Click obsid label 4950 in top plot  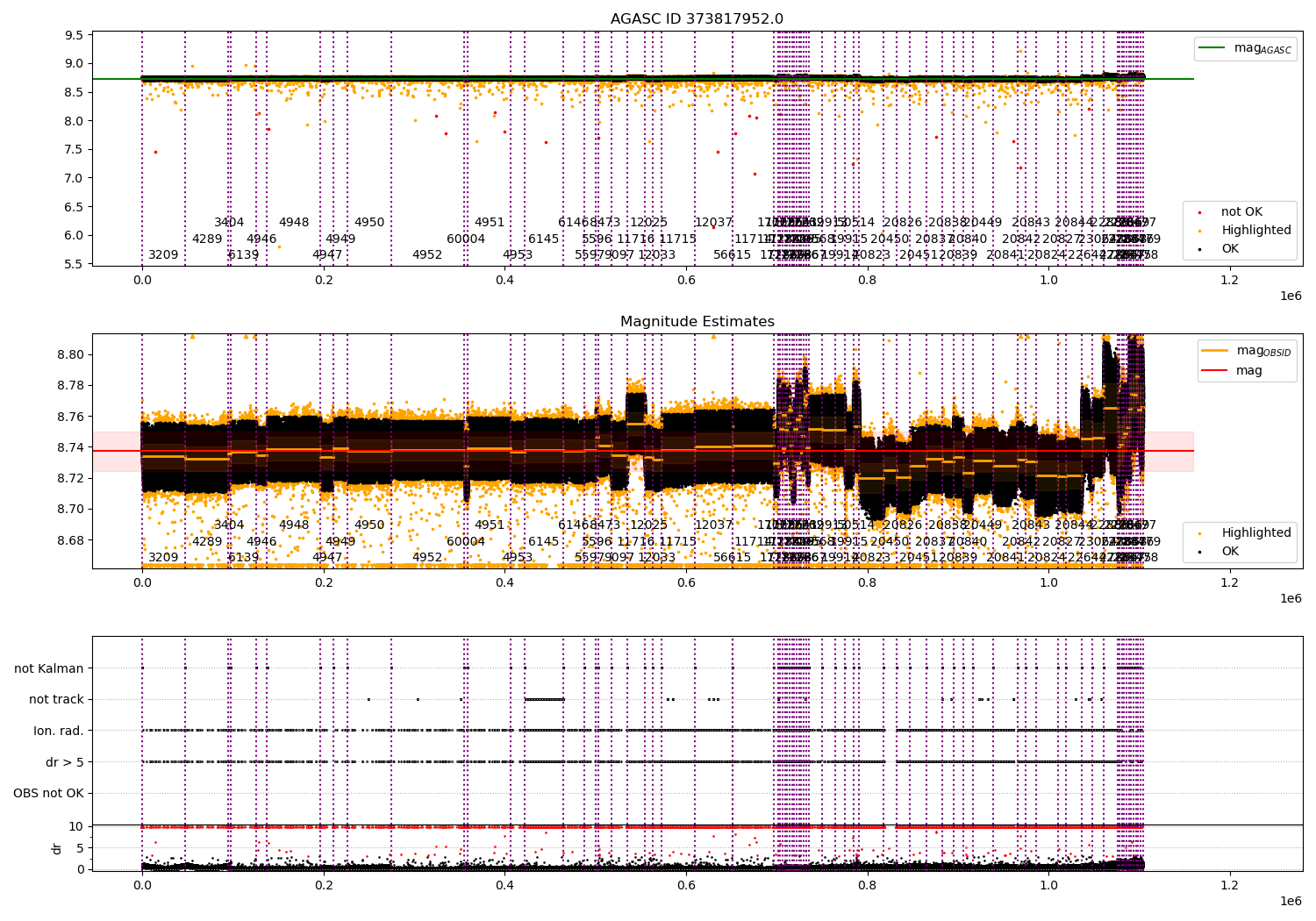tap(369, 223)
